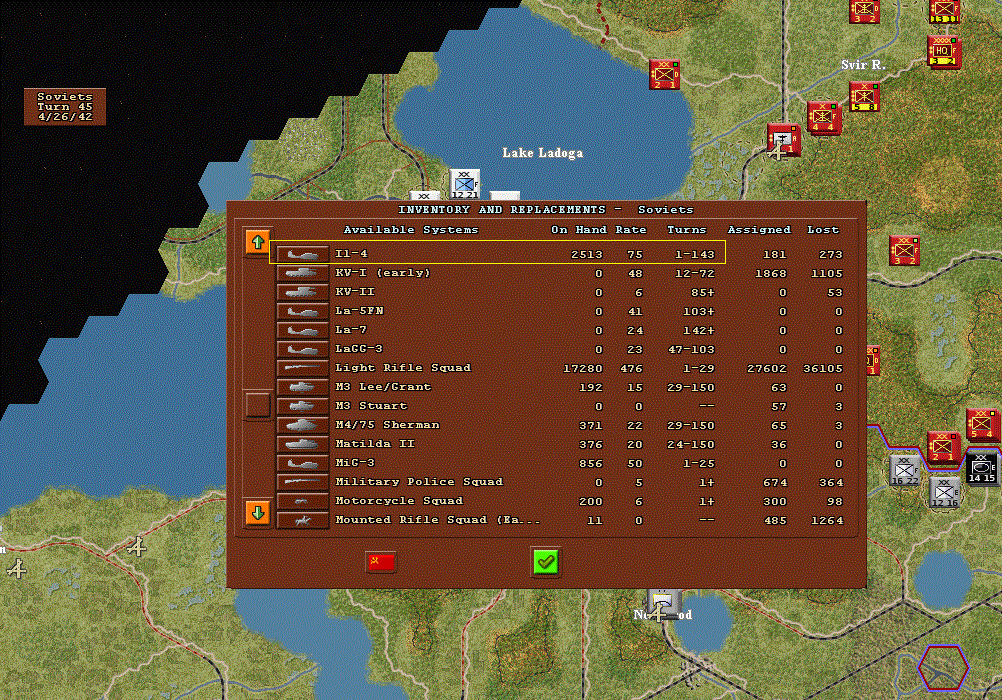Screen dimensions: 1002x700
Task: Click the On Hand column header
Action: (x=579, y=229)
